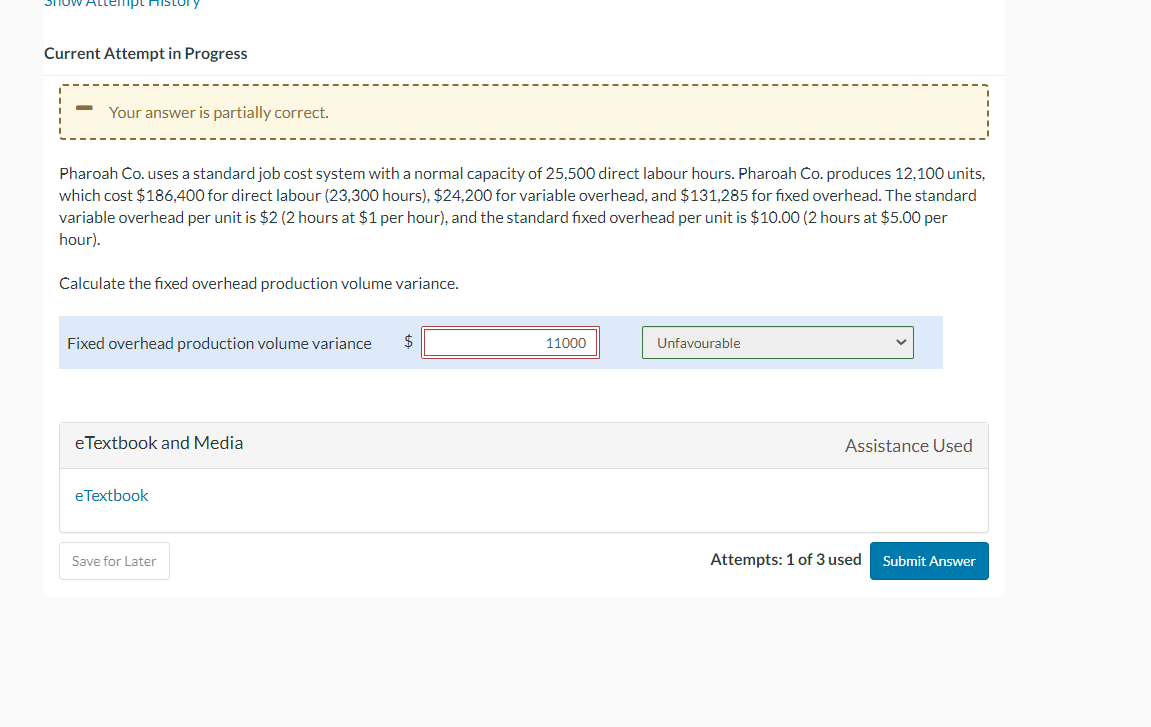Image resolution: width=1151 pixels, height=727 pixels.
Task: Click the Show Attempt History link
Action: [x=120, y=4]
